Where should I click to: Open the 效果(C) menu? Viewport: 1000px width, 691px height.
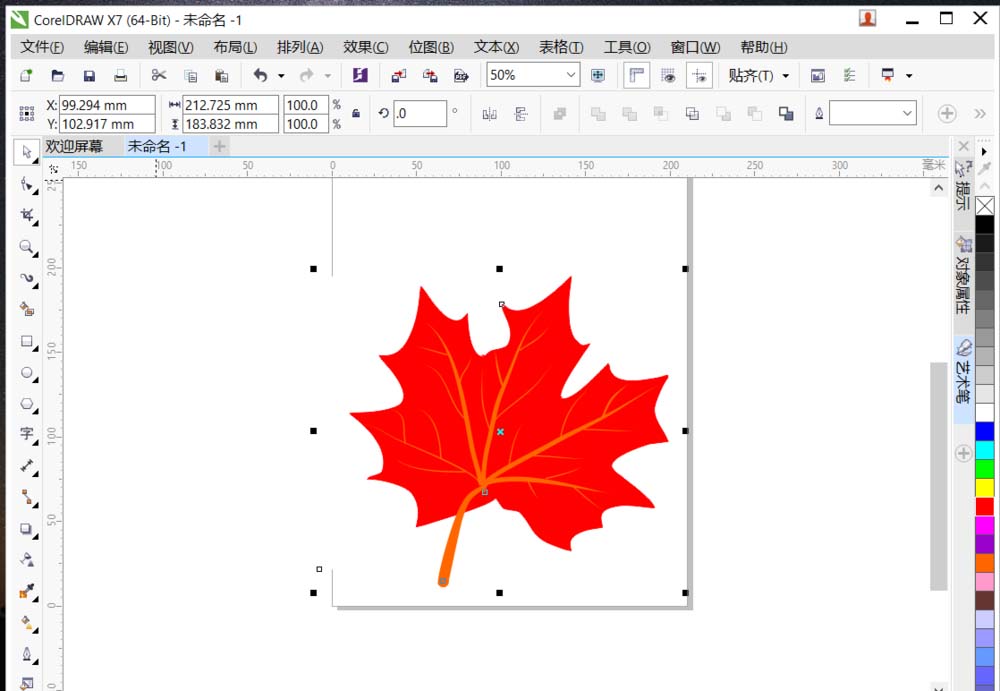point(365,47)
